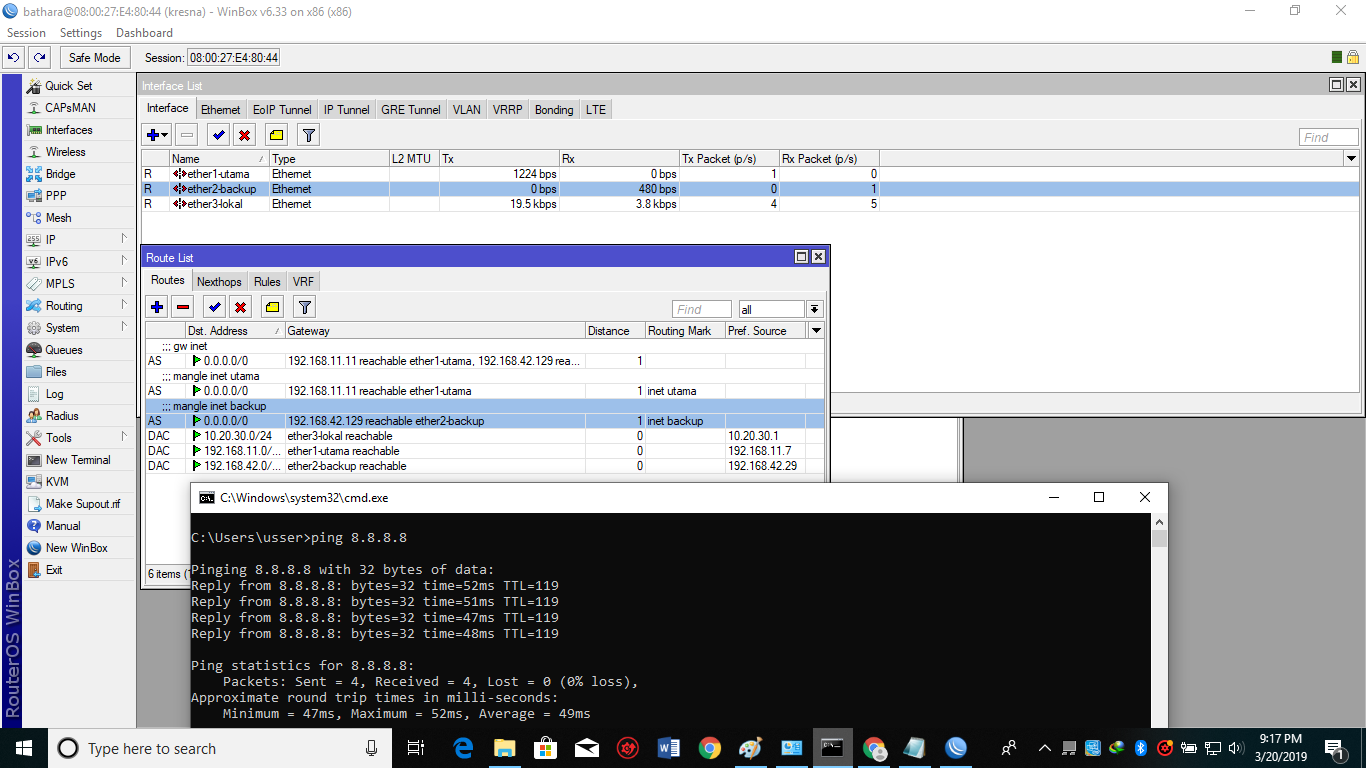Open the add-interface dropdown arrow

pyautogui.click(x=165, y=133)
